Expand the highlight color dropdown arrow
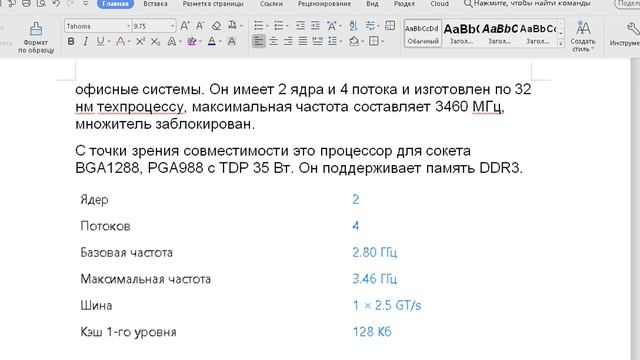This screenshot has width=640, height=360. click(x=200, y=42)
